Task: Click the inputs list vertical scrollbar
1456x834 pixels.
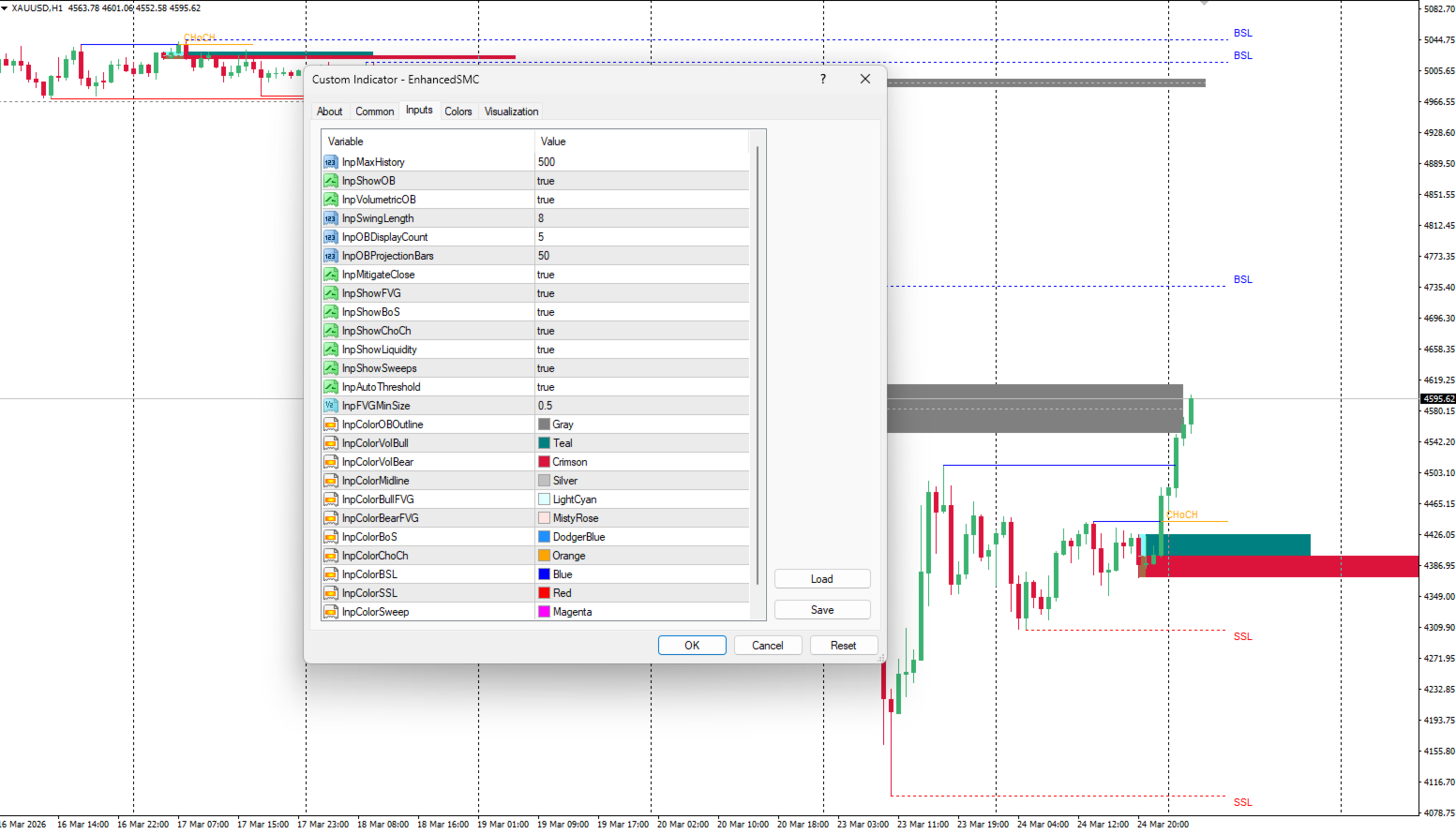Action: pos(758,365)
